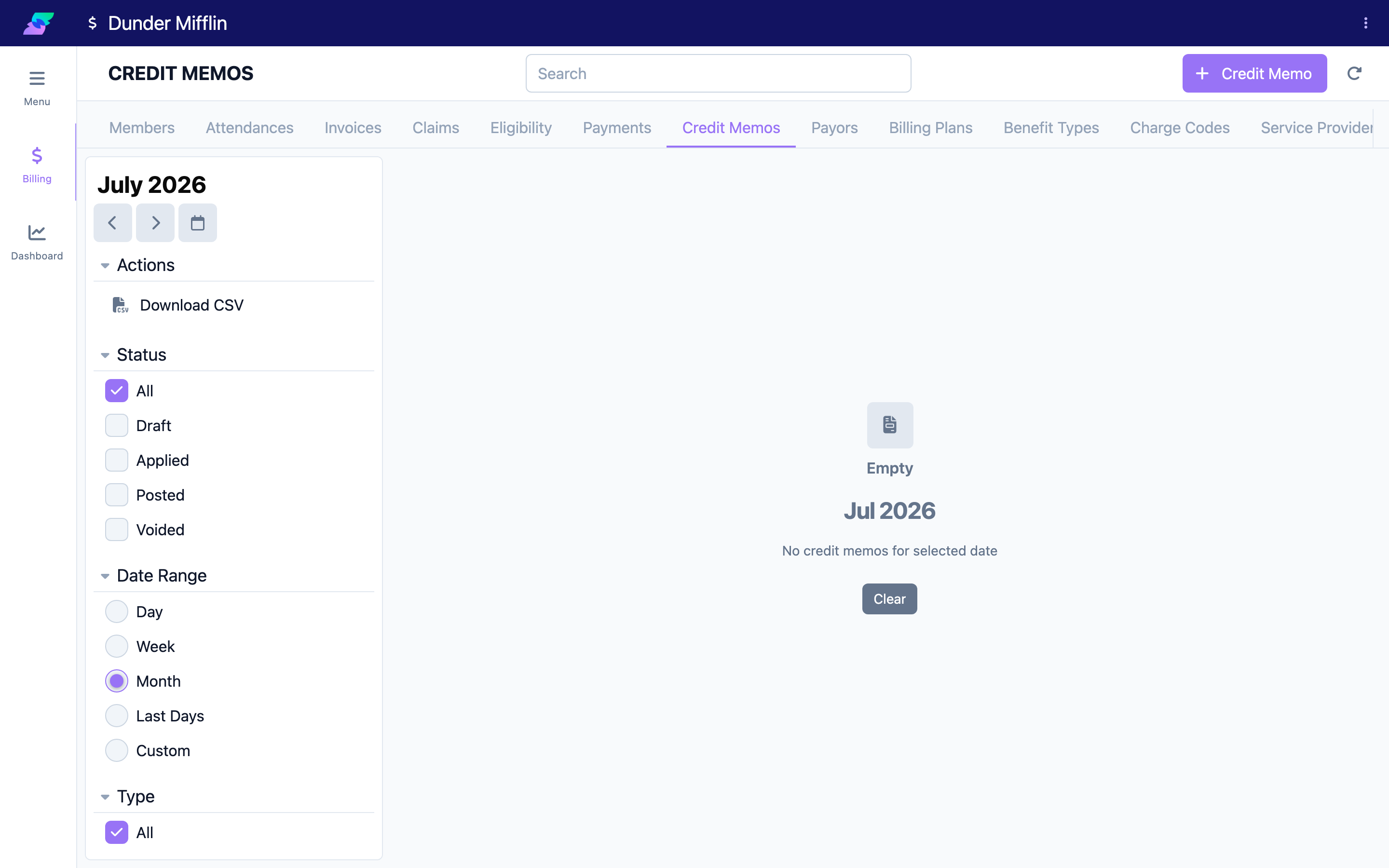
Task: Select the Custom date range
Action: (x=117, y=750)
